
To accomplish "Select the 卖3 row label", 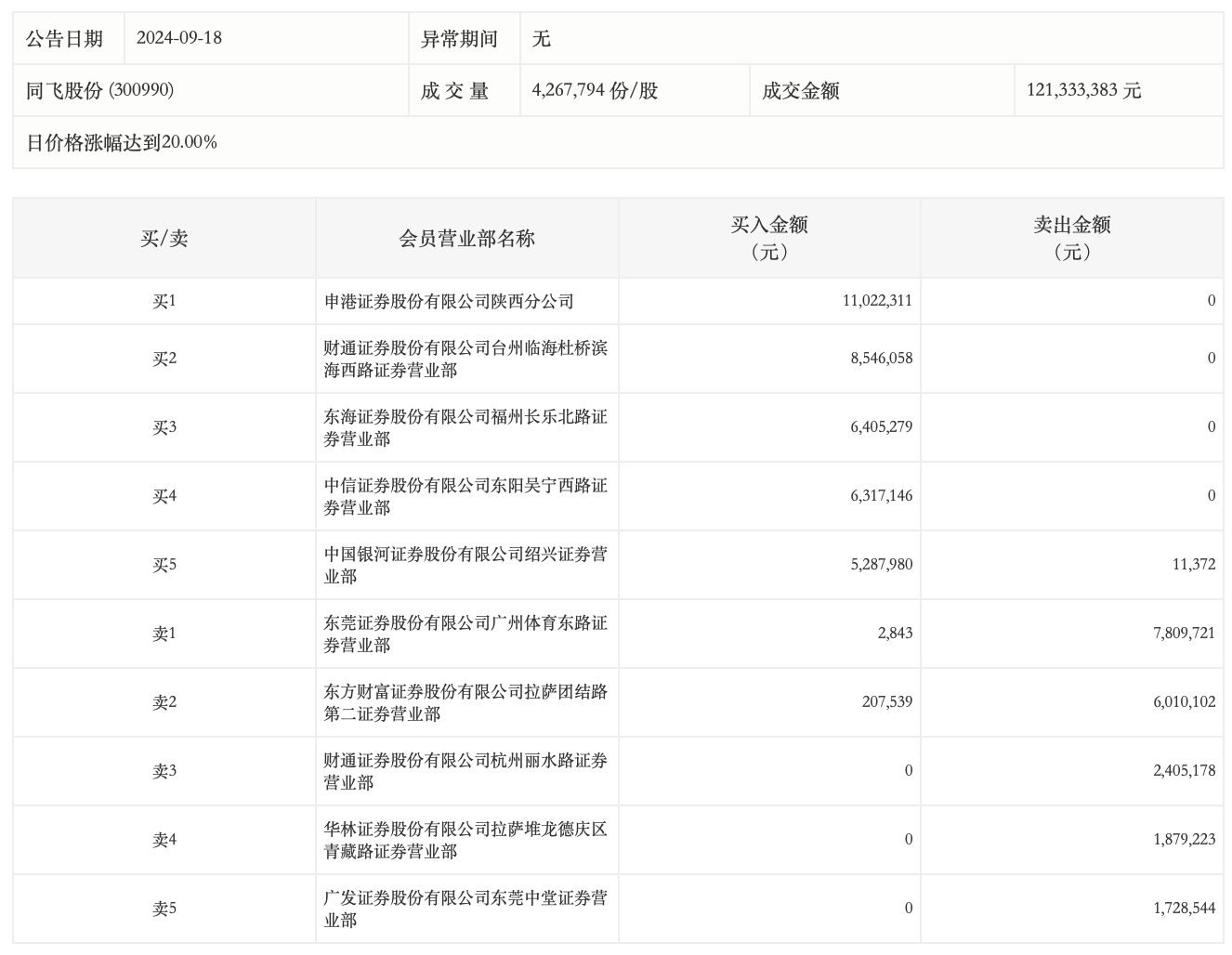I will click(x=164, y=771).
